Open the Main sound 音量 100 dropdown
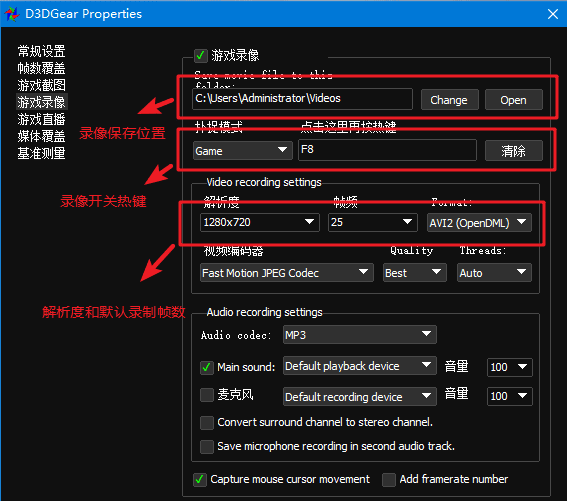The image size is (567, 501). (510, 367)
